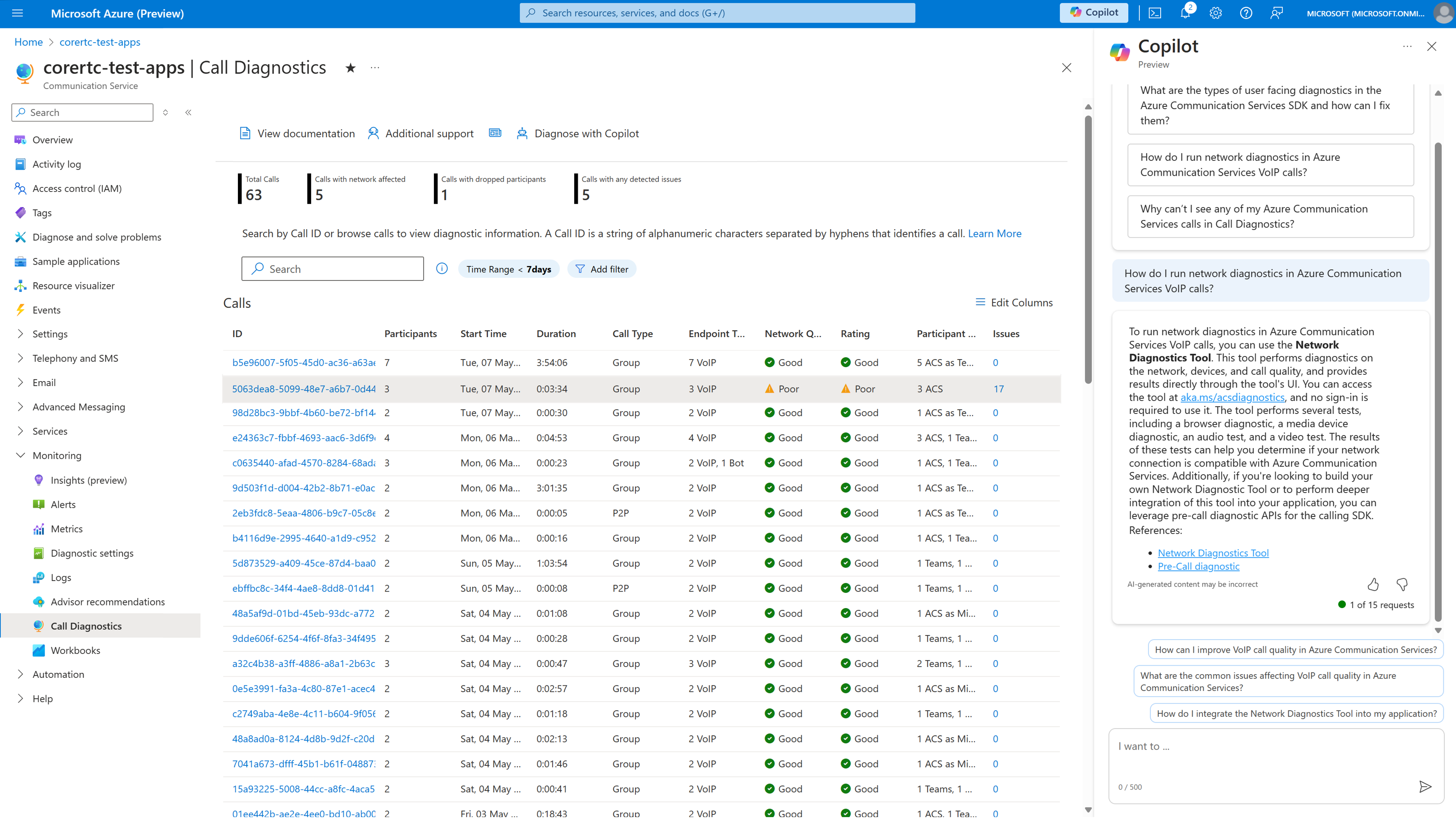Expand the Edit Columns dropdown
The height and width of the screenshot is (818, 1456).
(1014, 302)
